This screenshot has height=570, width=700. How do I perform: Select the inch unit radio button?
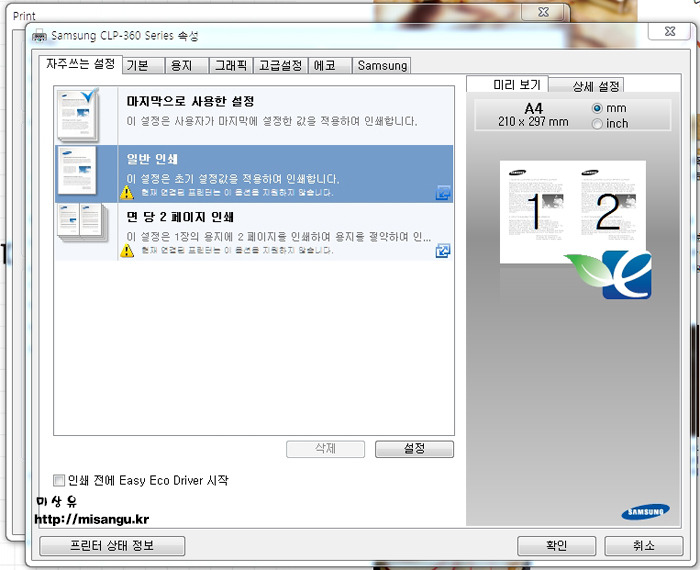(597, 124)
